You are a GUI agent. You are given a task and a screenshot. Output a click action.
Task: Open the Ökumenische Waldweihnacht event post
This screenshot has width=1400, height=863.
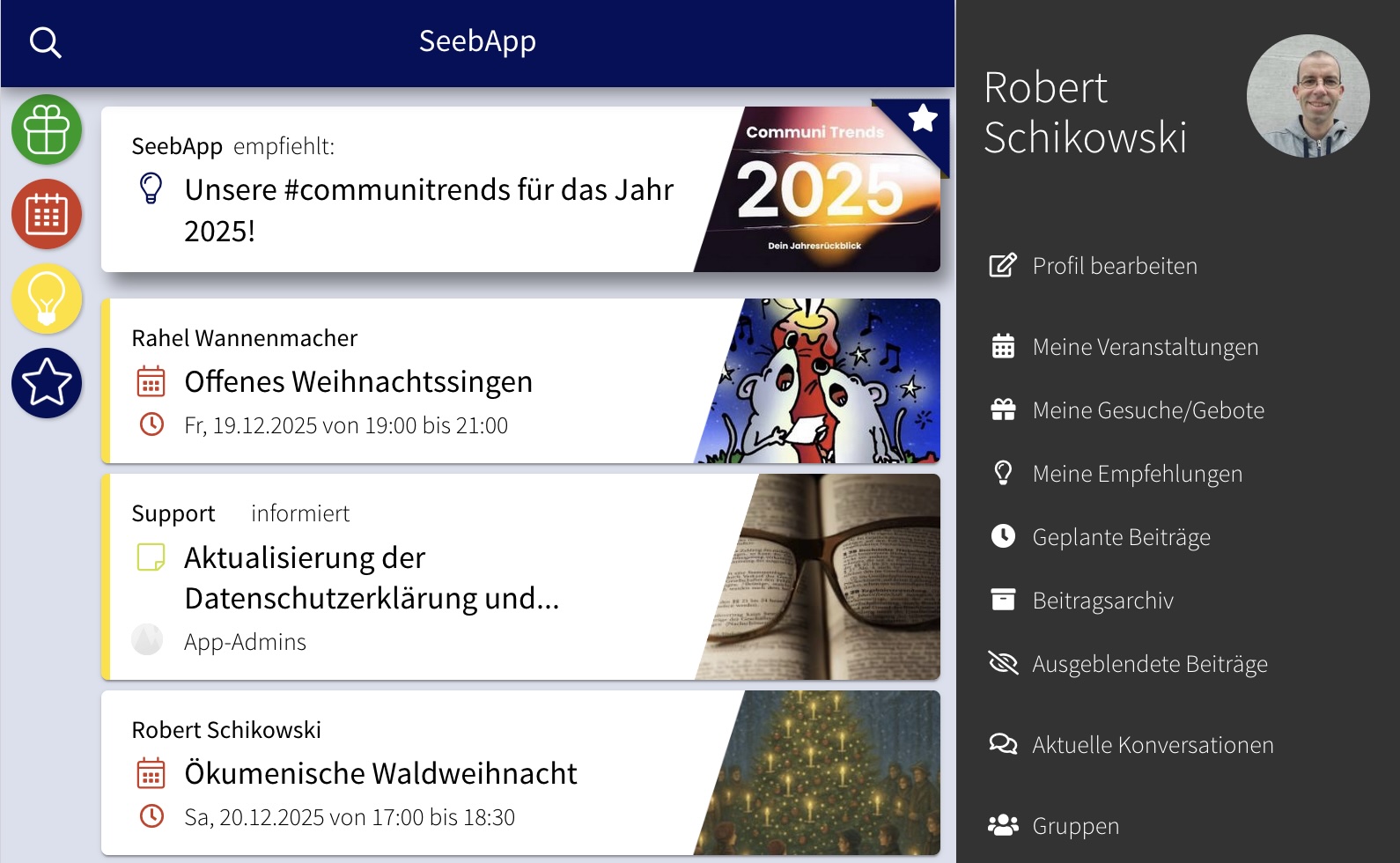coord(520,773)
